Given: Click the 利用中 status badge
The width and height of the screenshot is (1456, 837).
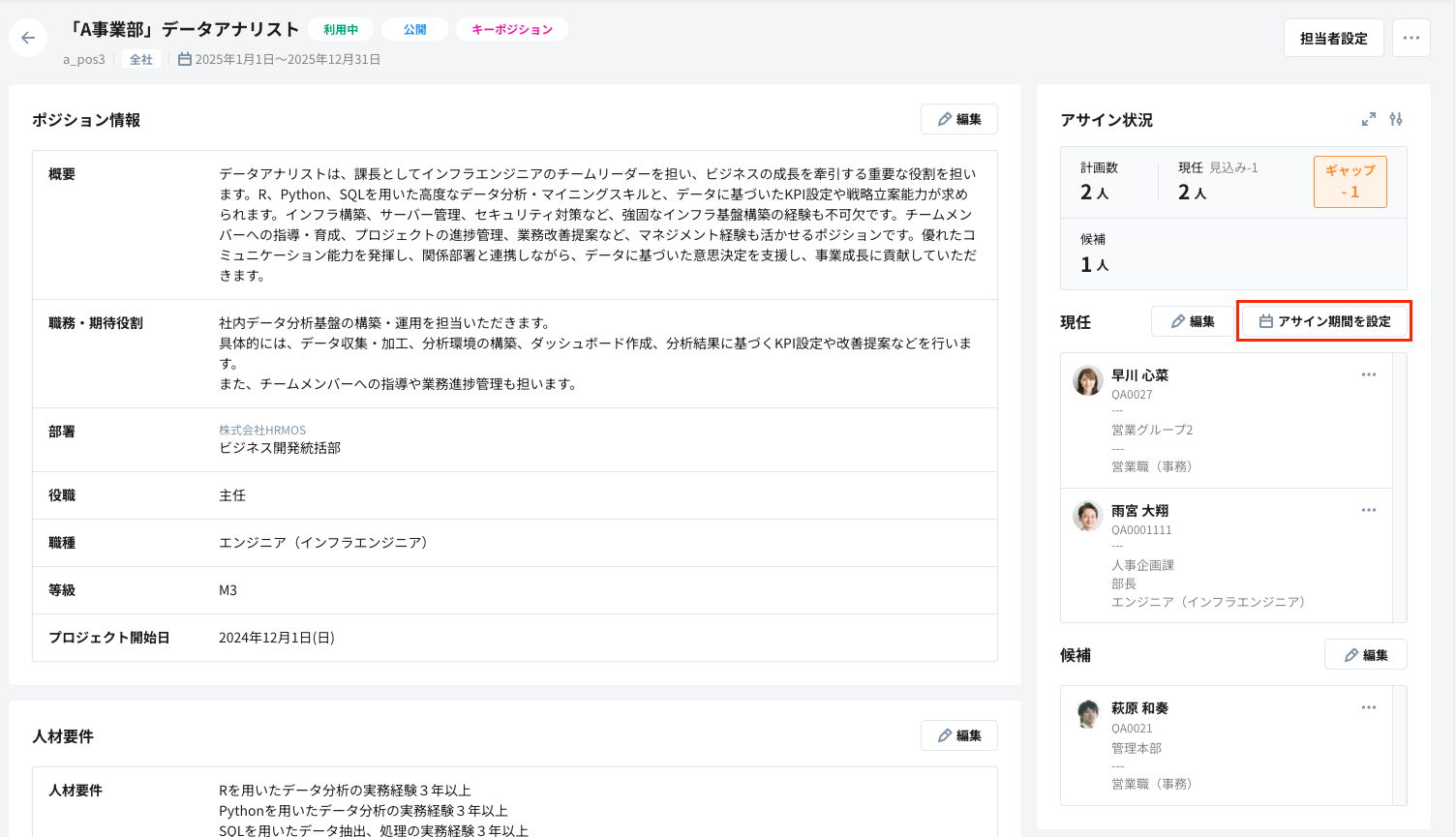Looking at the screenshot, I should coord(341,28).
